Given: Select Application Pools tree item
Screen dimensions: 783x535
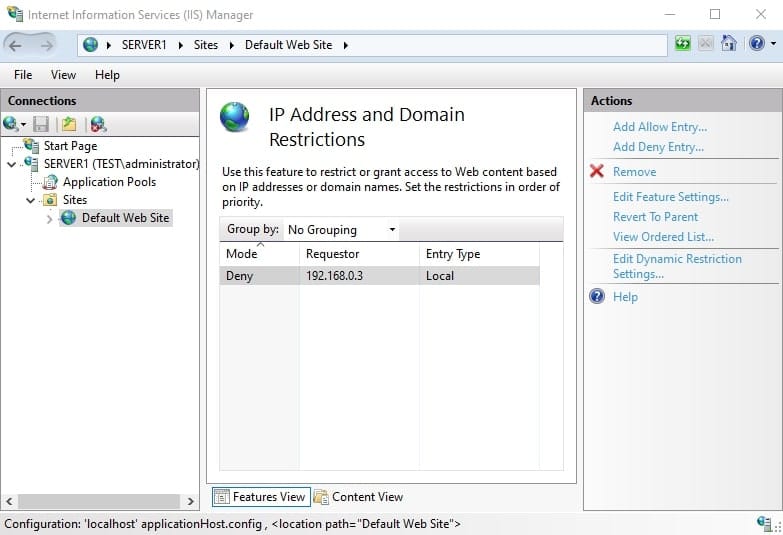Looking at the screenshot, I should (109, 182).
